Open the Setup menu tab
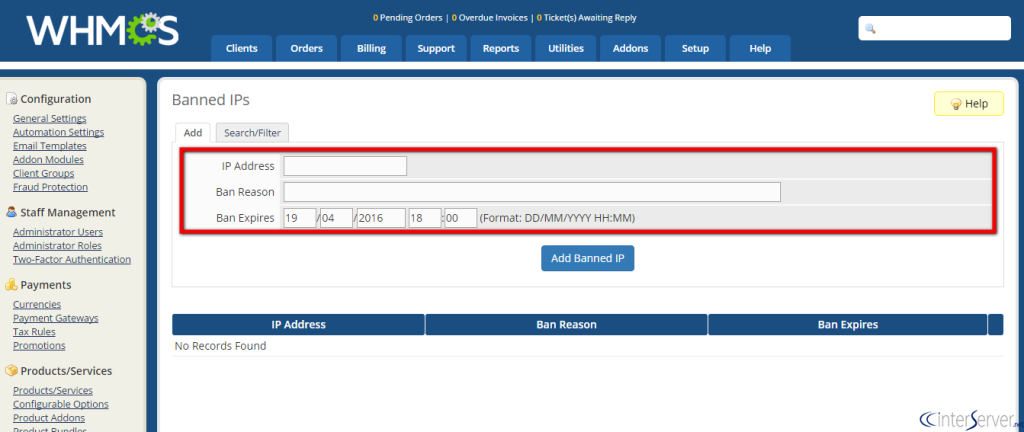 (696, 48)
